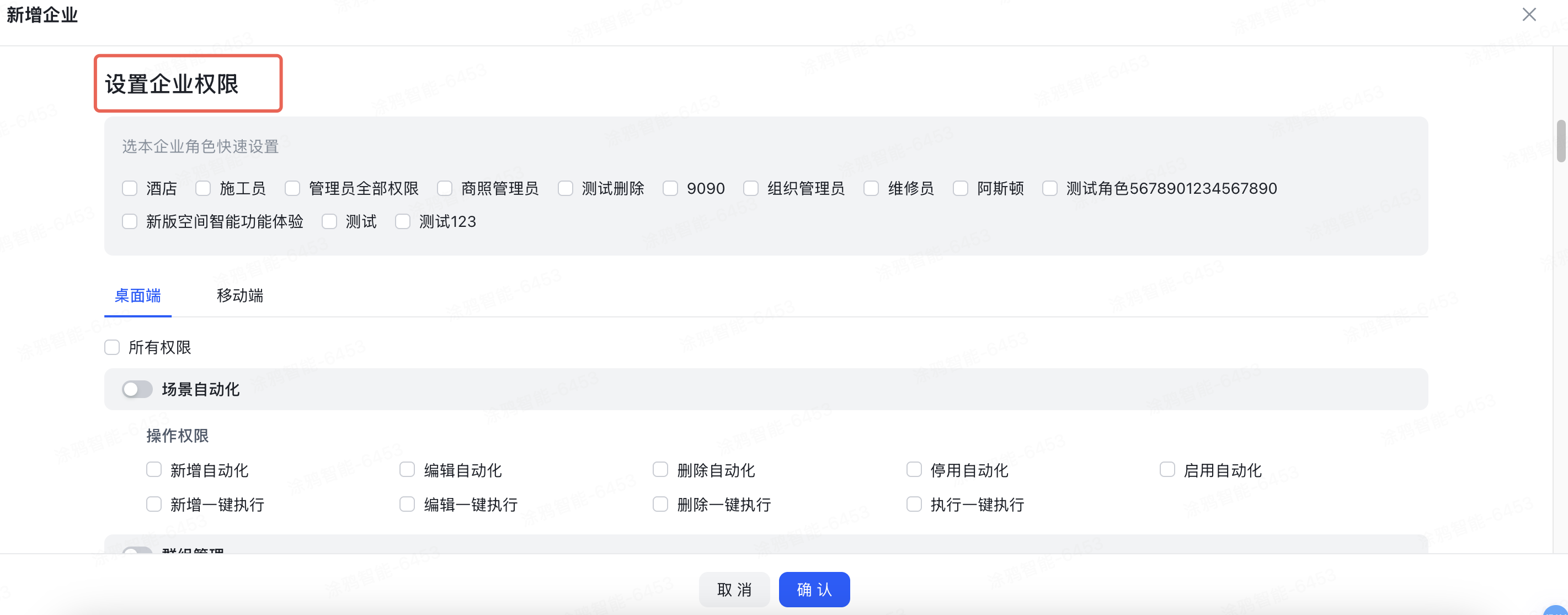Click the 取消 cancel button
This screenshot has width=1568, height=615.
click(x=734, y=590)
